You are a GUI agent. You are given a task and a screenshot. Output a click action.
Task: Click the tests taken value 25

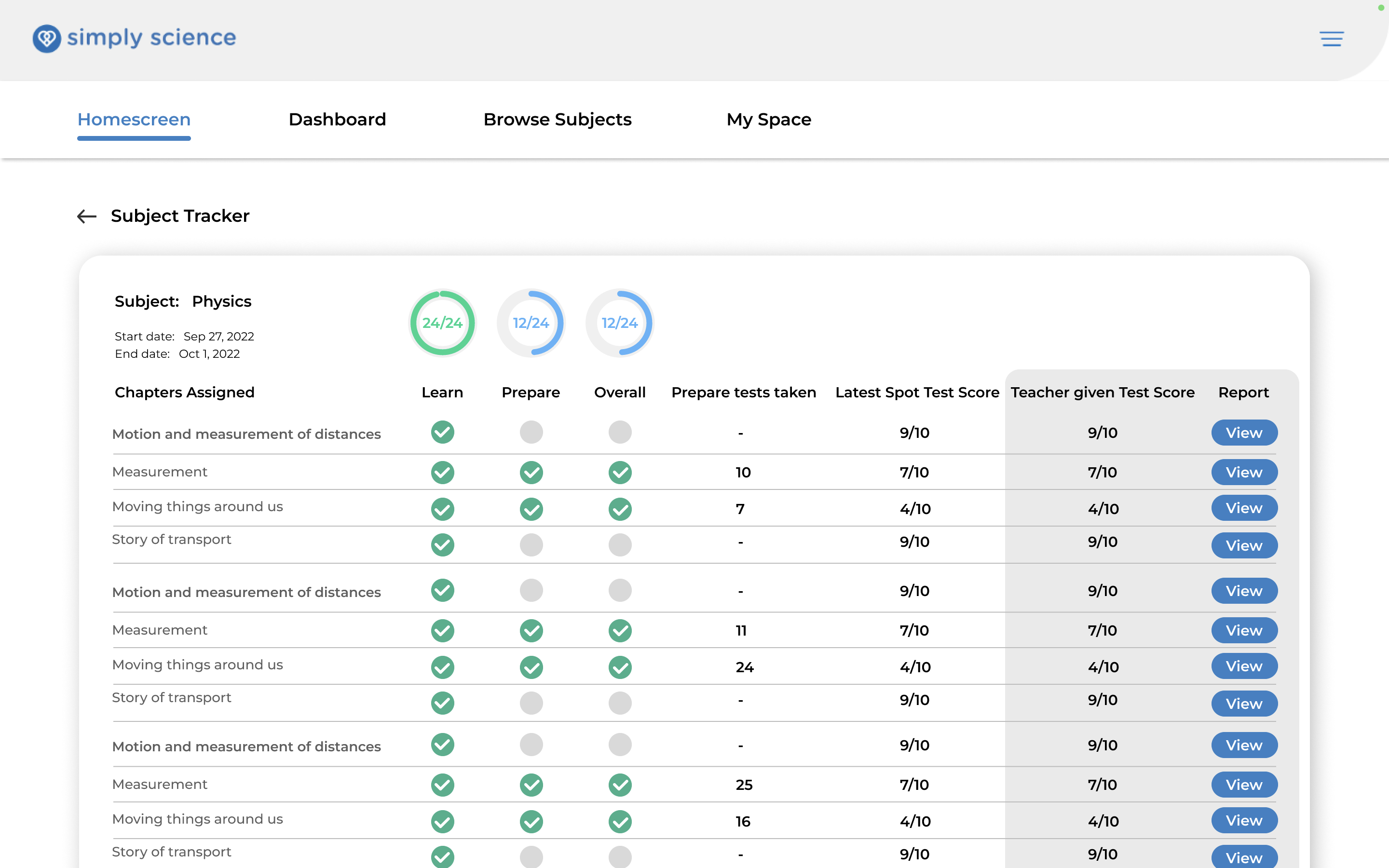(x=744, y=785)
